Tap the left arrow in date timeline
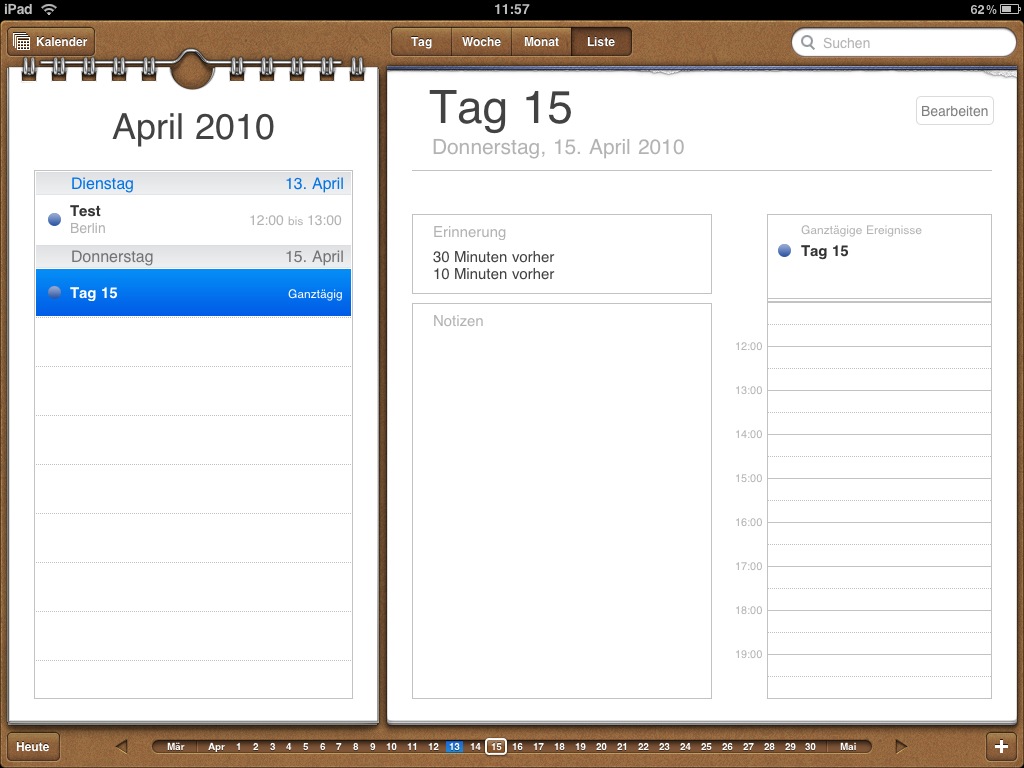1024x768 pixels. pyautogui.click(x=121, y=746)
